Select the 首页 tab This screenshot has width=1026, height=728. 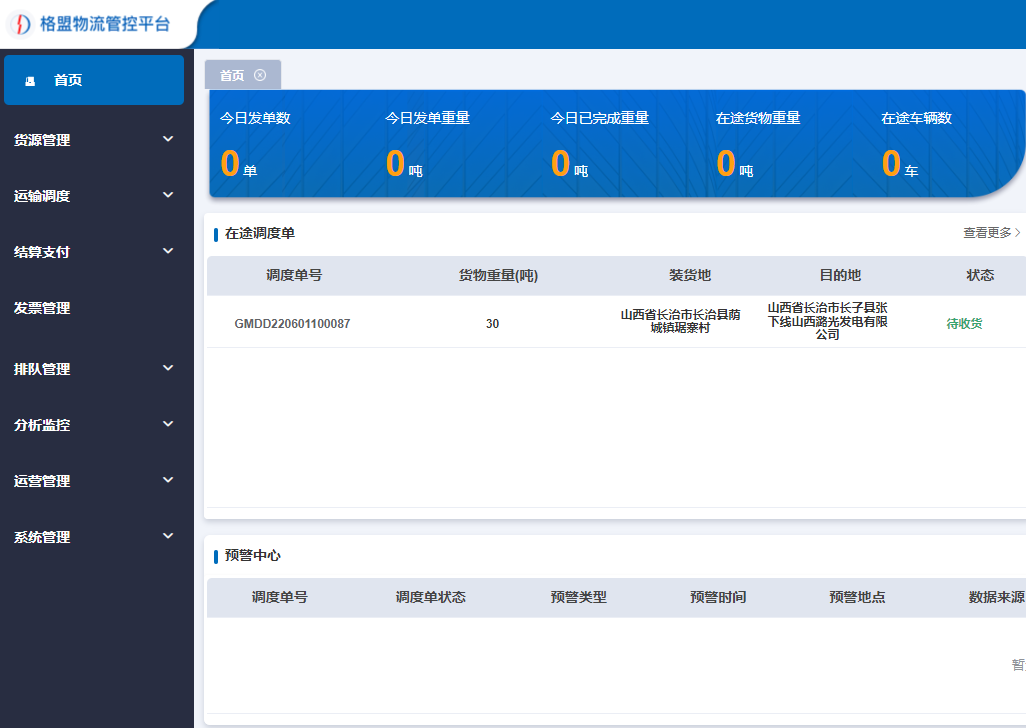tap(232, 75)
